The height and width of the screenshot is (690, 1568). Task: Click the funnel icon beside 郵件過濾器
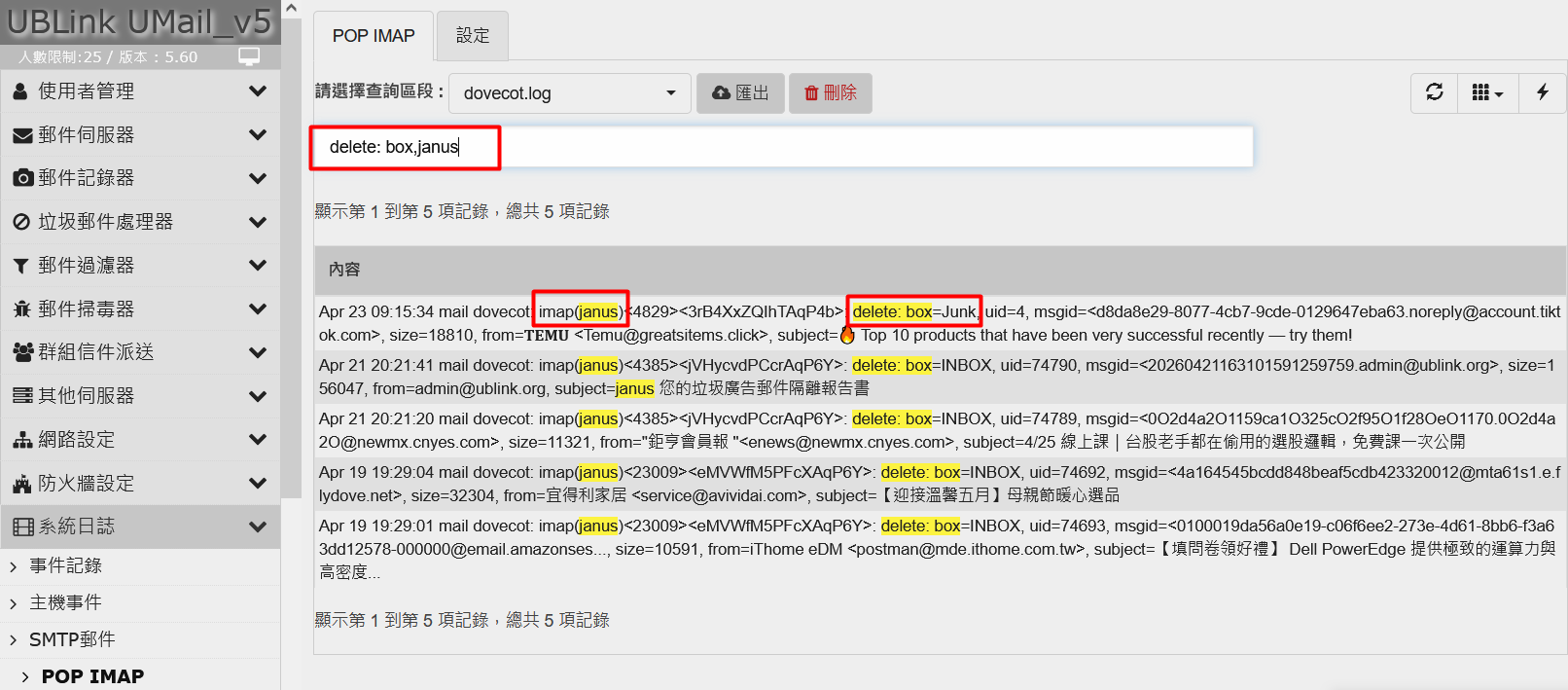(x=20, y=266)
